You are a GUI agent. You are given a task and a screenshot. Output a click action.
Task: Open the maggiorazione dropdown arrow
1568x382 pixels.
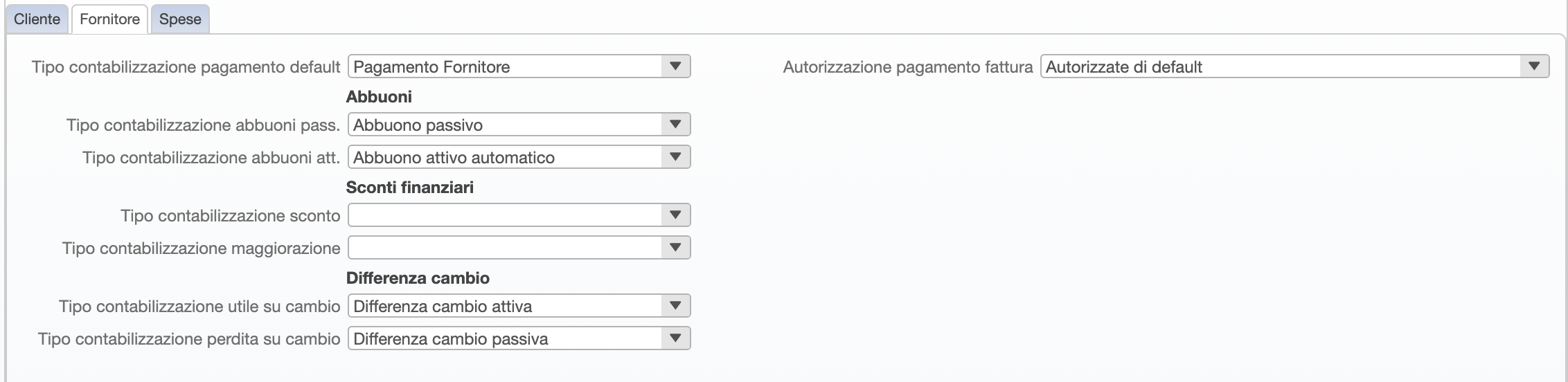pyautogui.click(x=675, y=248)
